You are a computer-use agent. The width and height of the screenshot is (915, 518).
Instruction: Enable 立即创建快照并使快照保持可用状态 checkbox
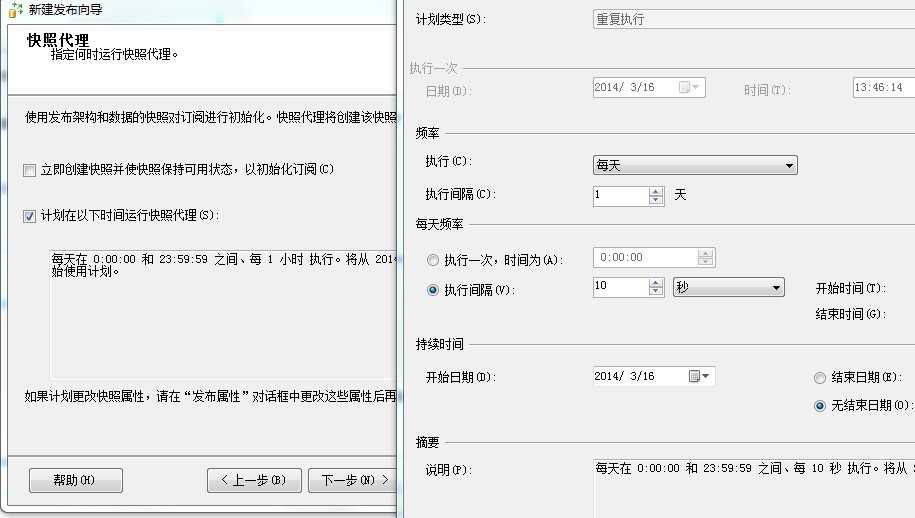pos(29,170)
